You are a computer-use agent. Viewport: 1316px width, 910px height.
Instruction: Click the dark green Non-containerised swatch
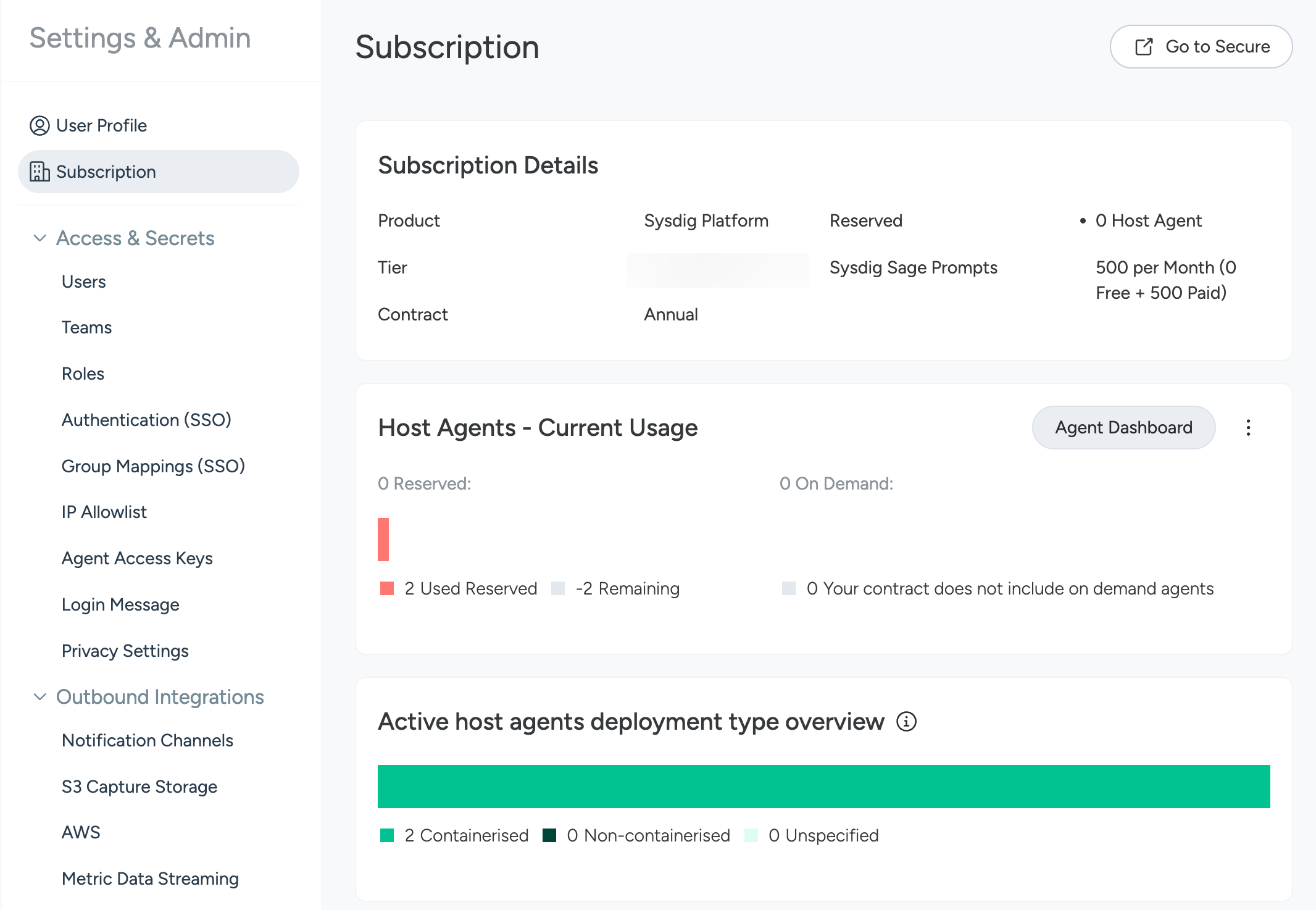pyautogui.click(x=549, y=835)
